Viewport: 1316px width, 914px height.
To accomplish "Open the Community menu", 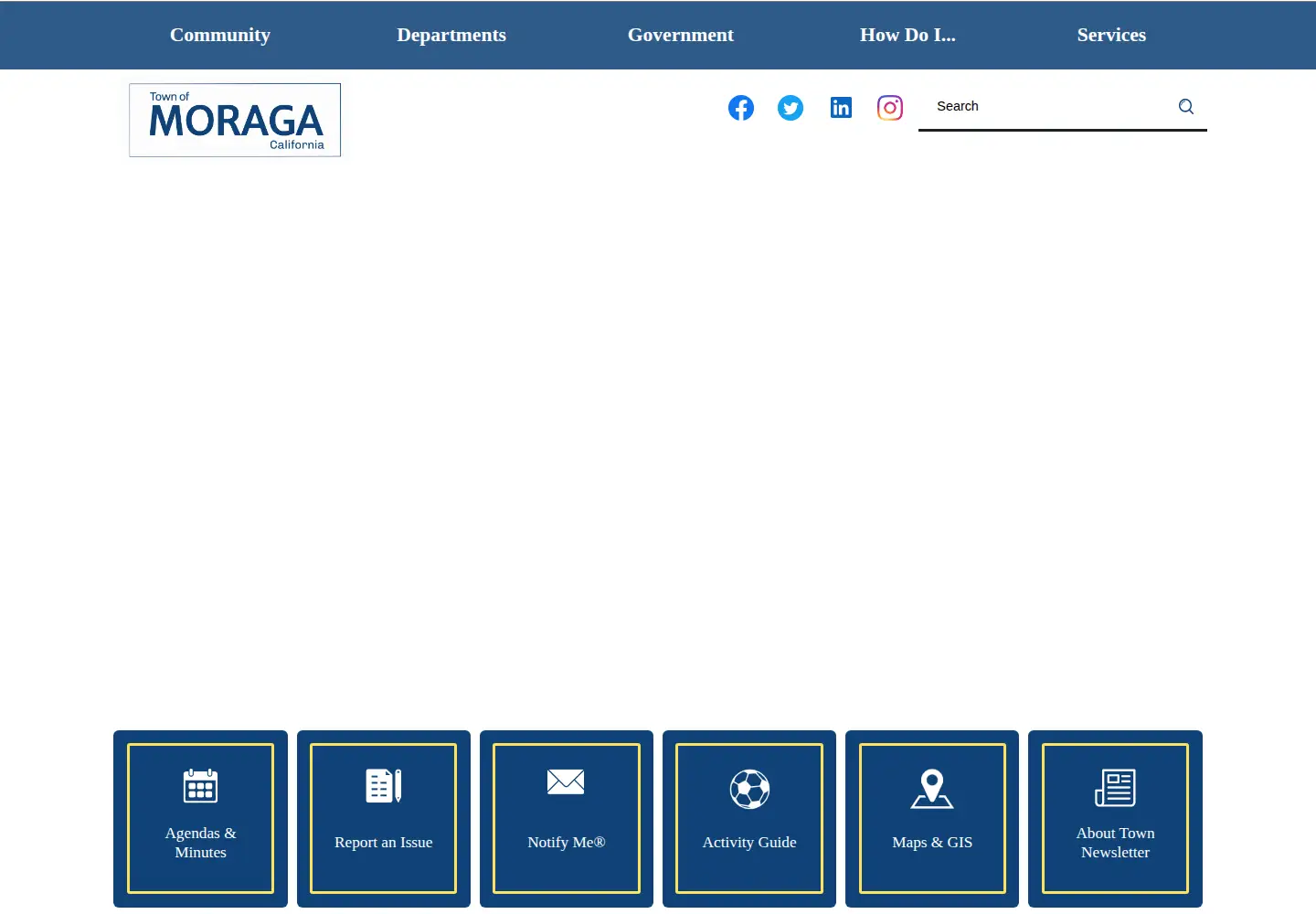I will coord(220,35).
